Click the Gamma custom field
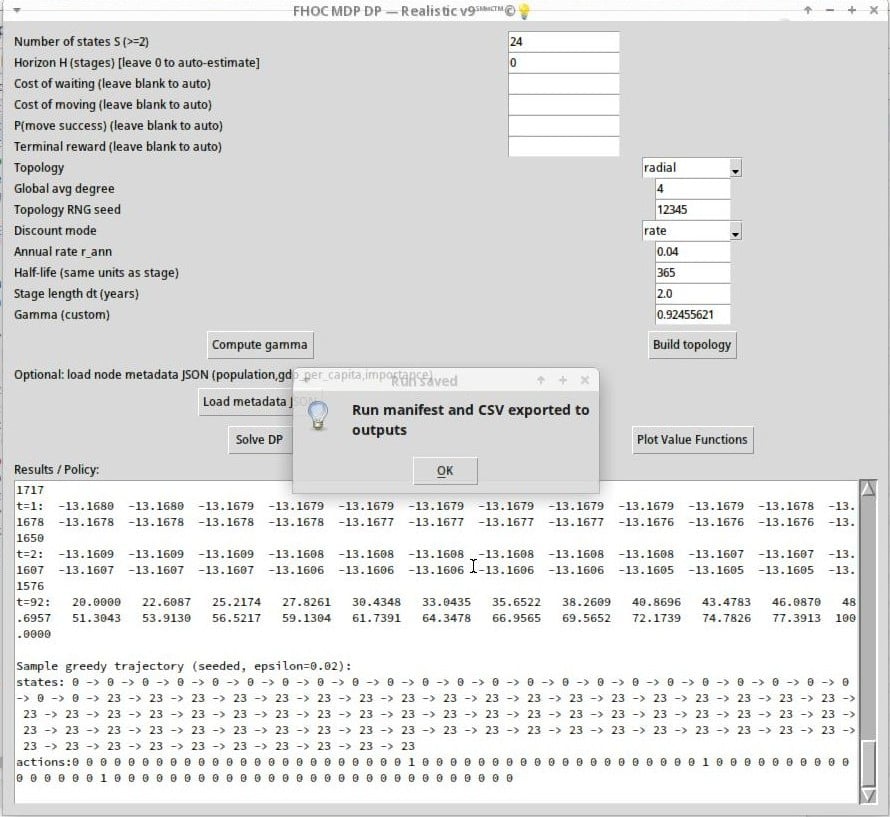The width and height of the screenshot is (890, 817). tap(692, 315)
